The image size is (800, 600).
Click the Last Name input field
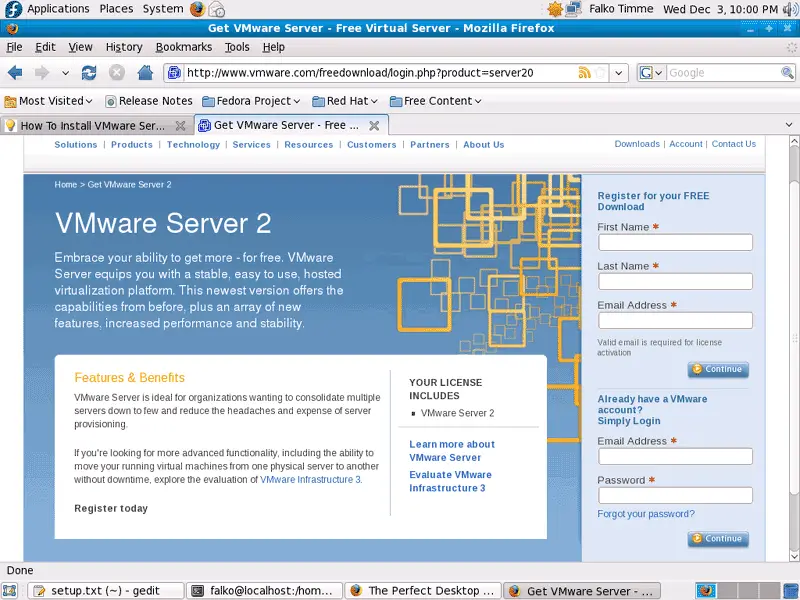coord(675,281)
